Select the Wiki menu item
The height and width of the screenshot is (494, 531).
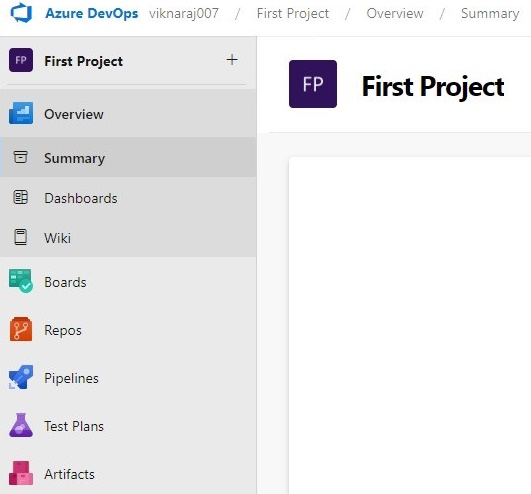128,237
